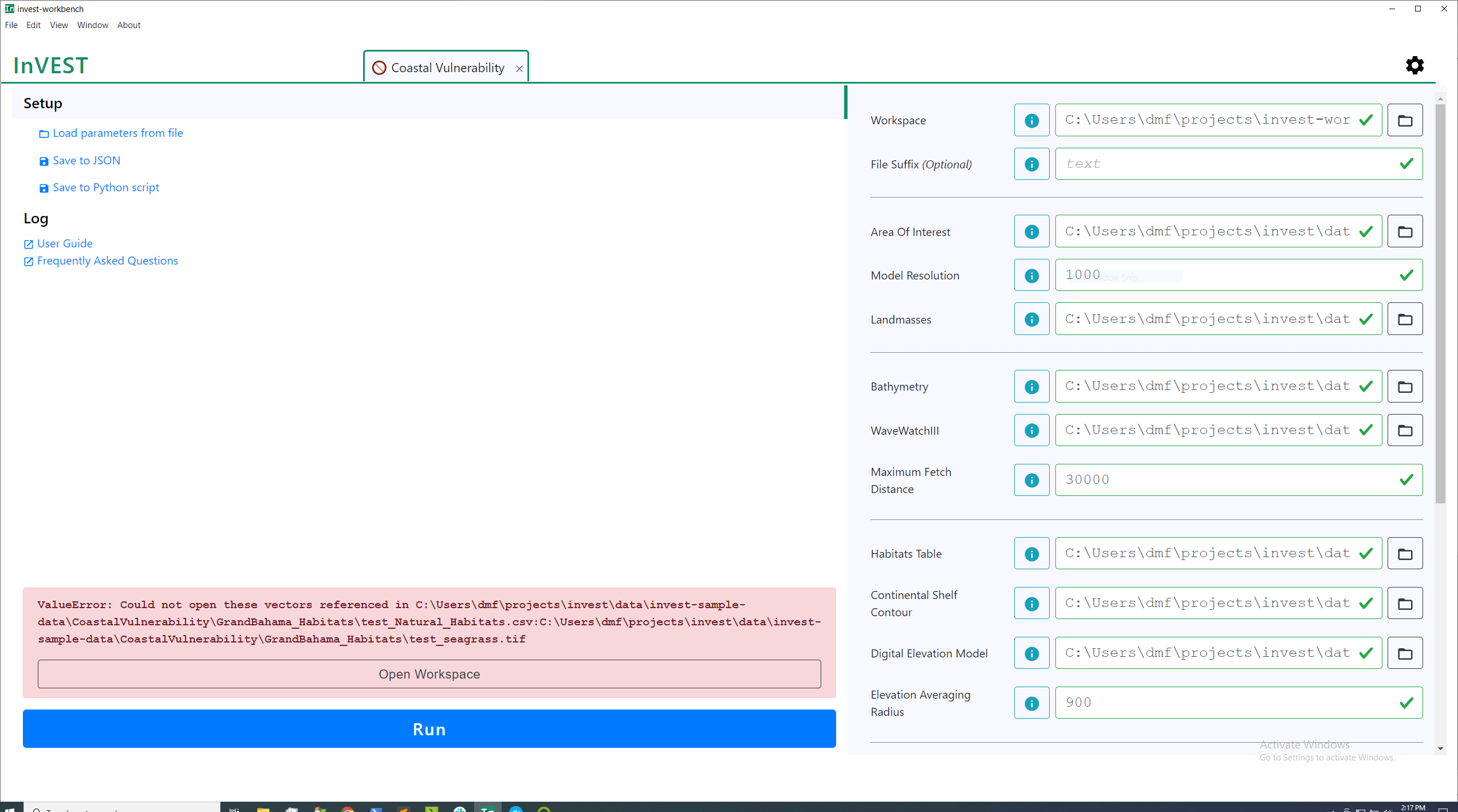Open the info icon beside Bathymetry
The height and width of the screenshot is (812, 1458).
[x=1031, y=386]
